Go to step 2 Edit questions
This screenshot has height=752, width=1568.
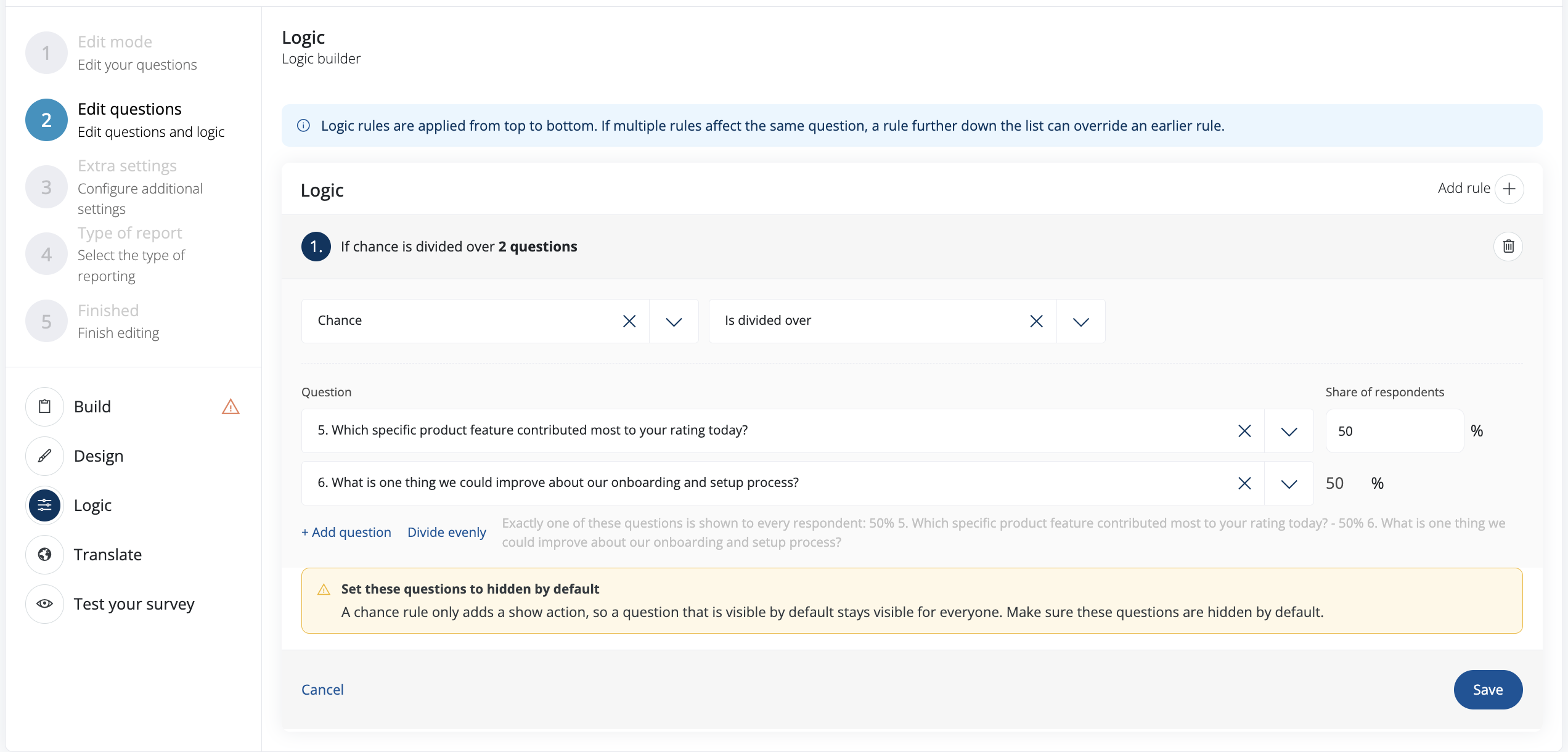[x=125, y=120]
